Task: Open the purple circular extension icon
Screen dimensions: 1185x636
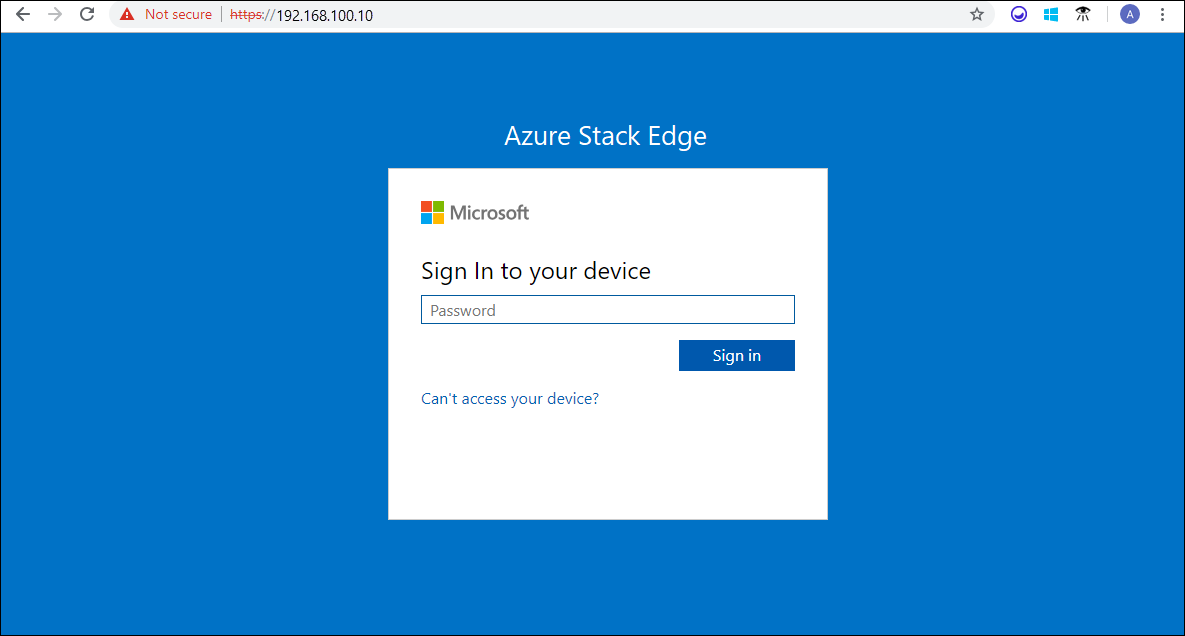Action: coord(1018,14)
